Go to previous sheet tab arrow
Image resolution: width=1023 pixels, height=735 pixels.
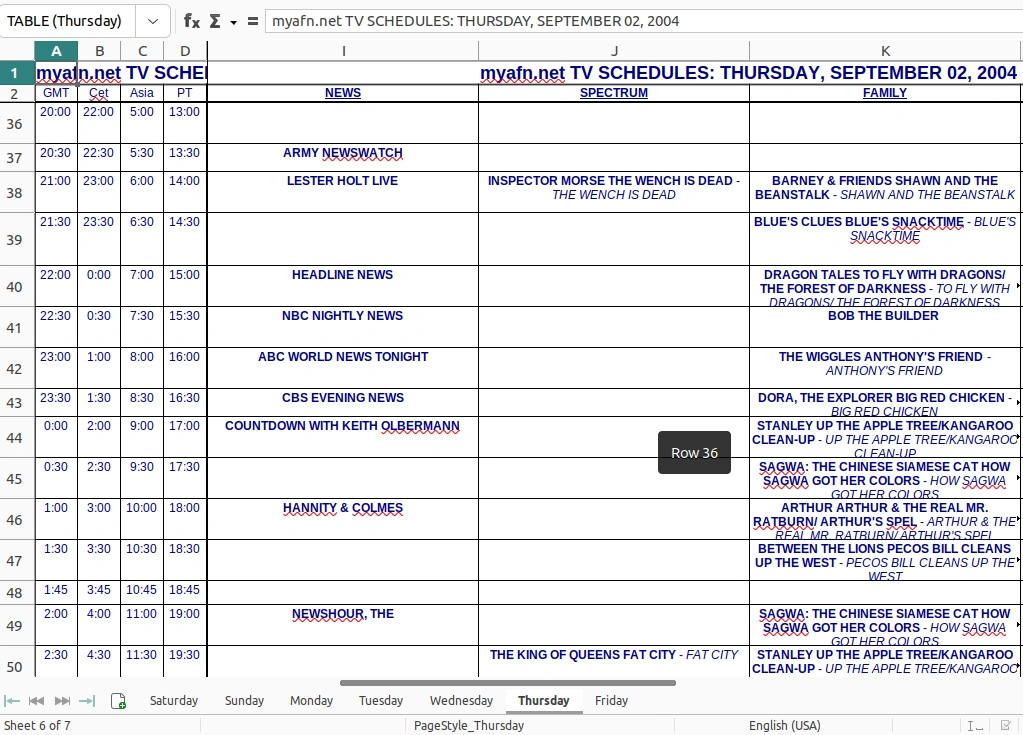pos(37,700)
